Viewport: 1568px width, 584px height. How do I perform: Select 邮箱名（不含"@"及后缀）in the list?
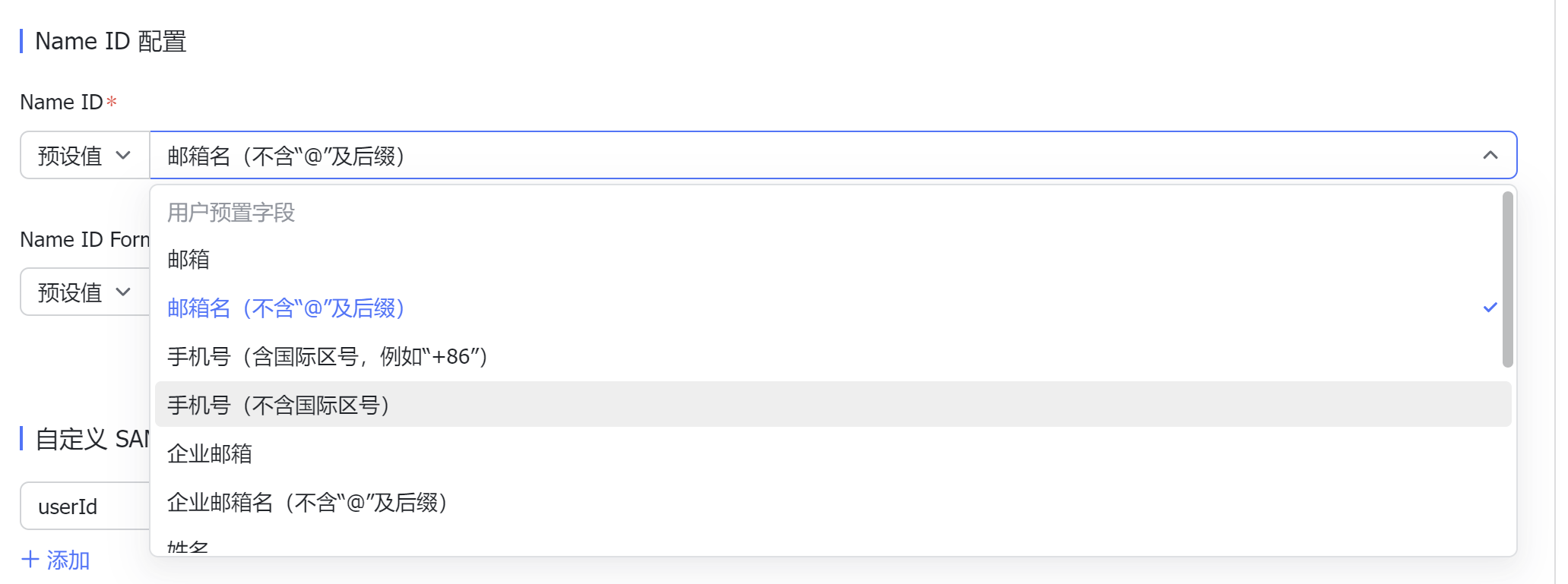(286, 308)
